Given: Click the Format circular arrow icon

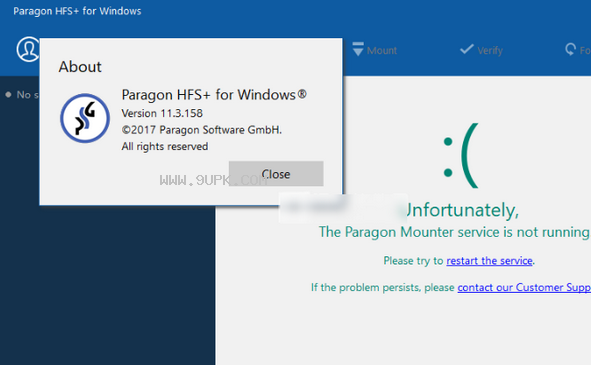Looking at the screenshot, I should tap(570, 49).
